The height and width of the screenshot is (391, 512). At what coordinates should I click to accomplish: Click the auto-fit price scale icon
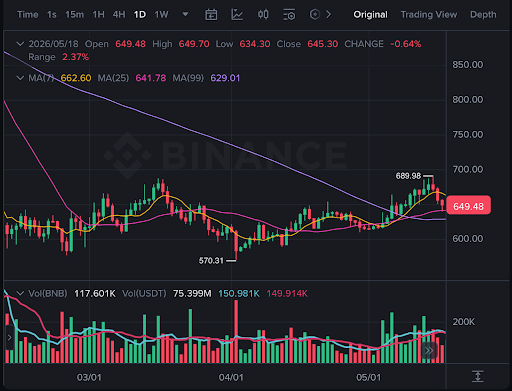478,377
